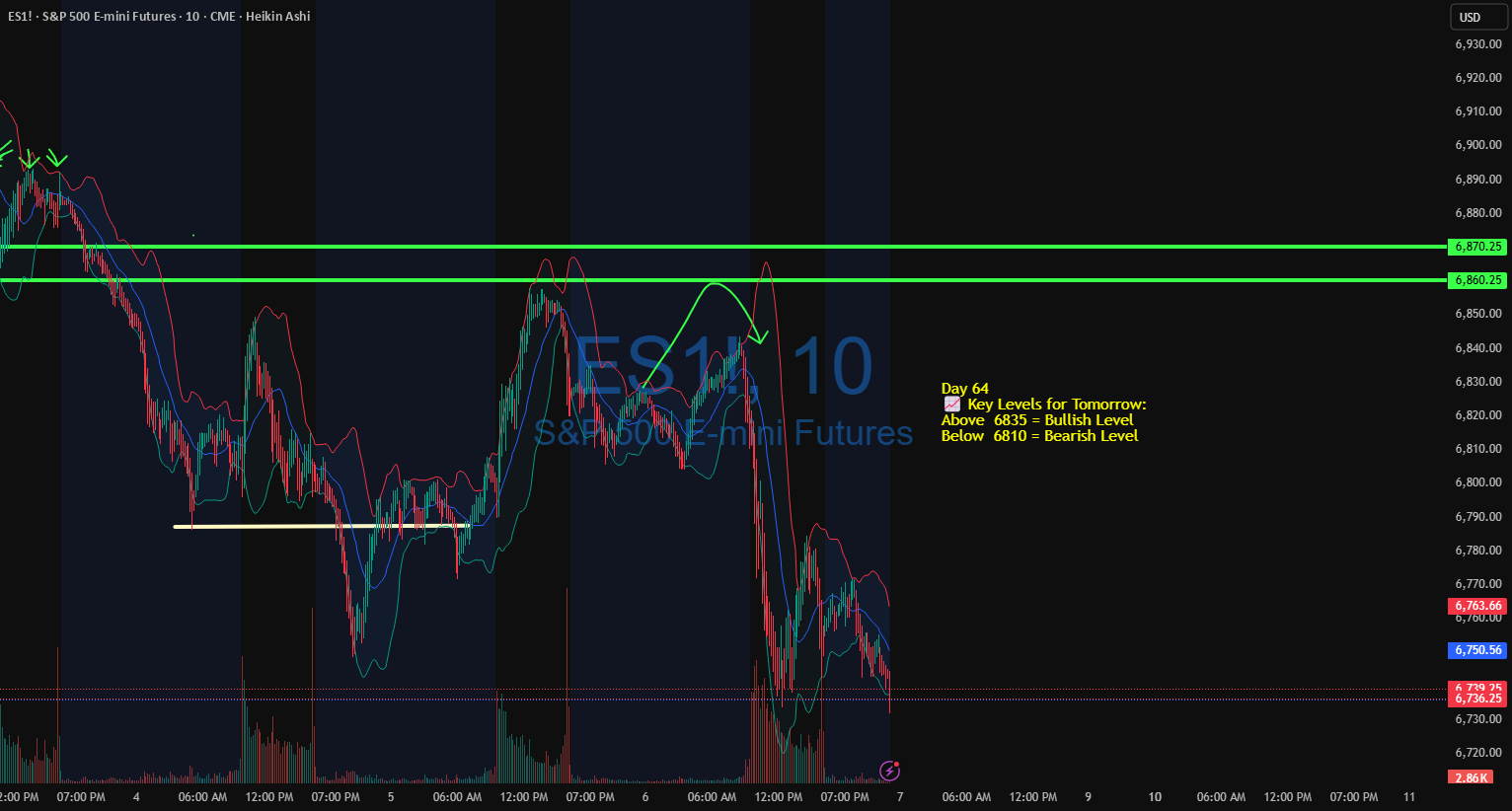Click the purple lightning bolt events icon
Image resolution: width=1512 pixels, height=811 pixels.
tap(889, 771)
